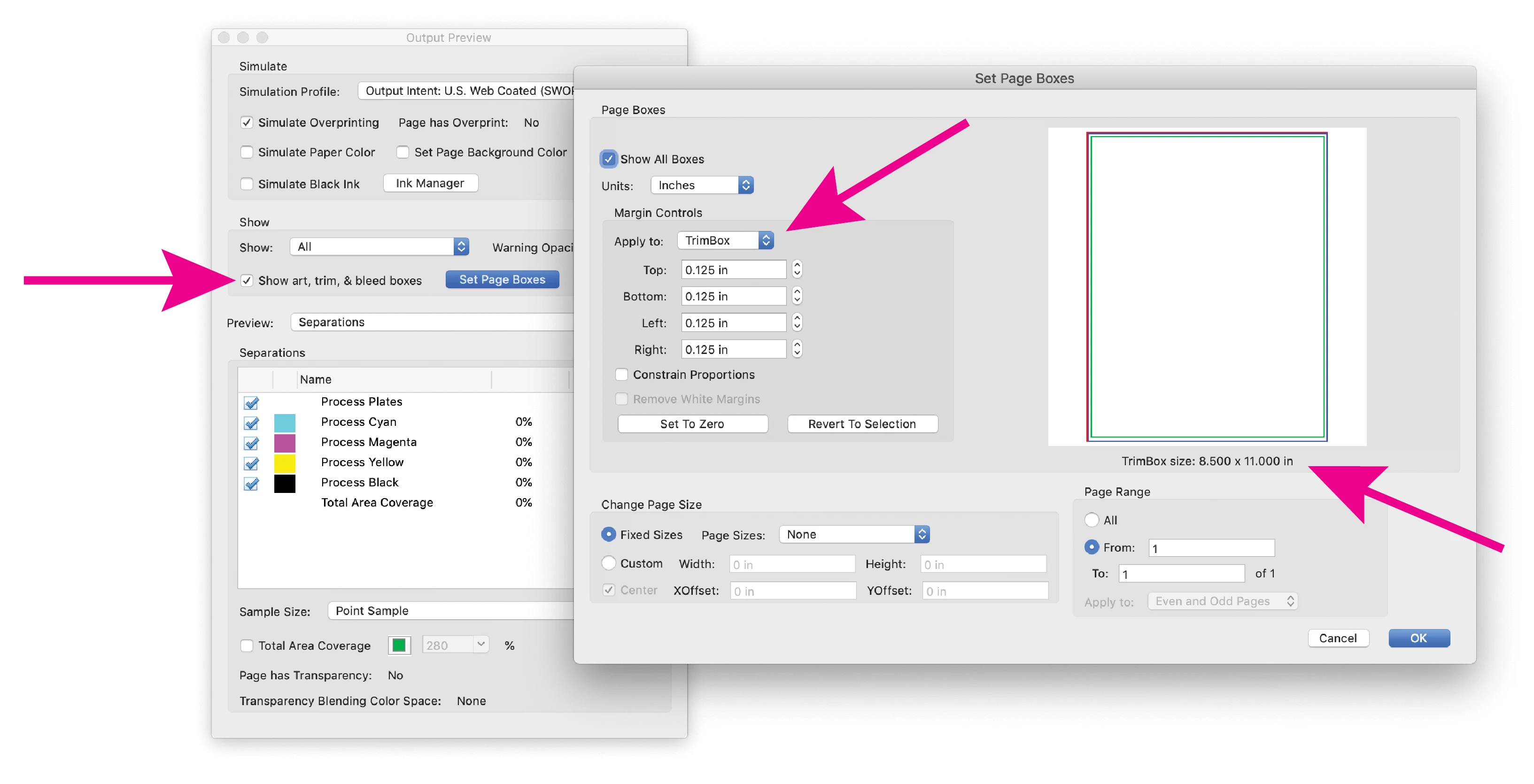This screenshot has height=784, width=1534.
Task: Select the All pages radio button
Action: pos(1091,520)
